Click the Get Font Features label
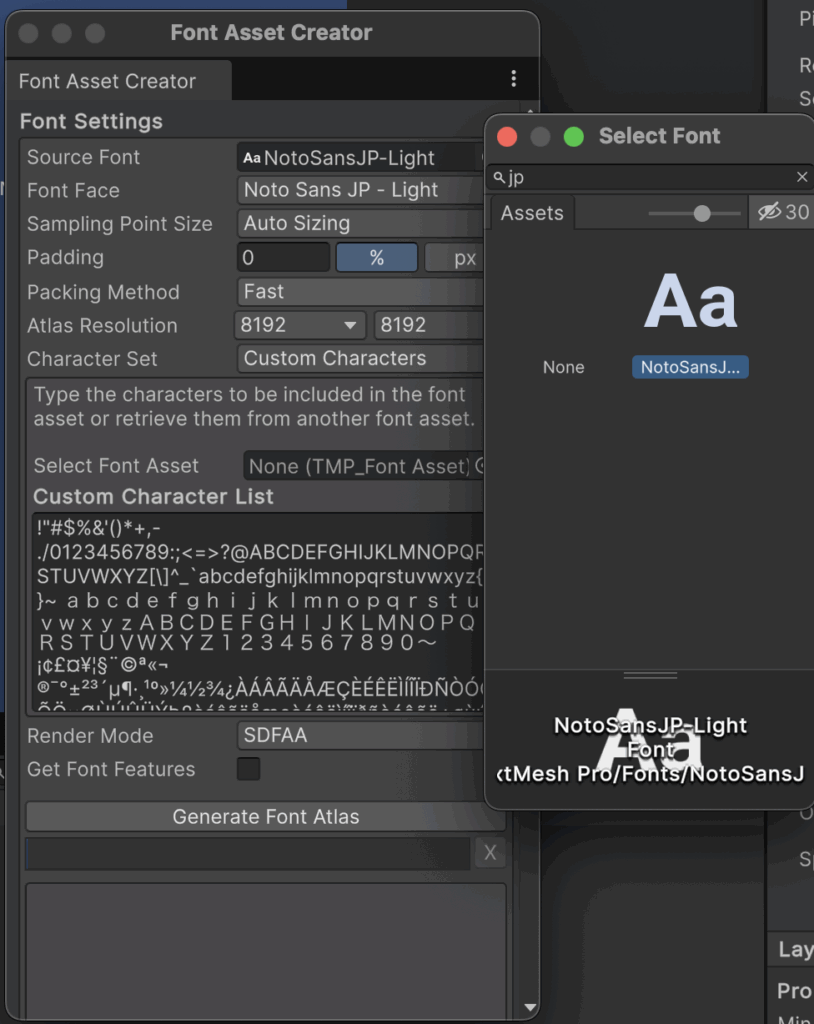The image size is (814, 1024). (111, 769)
